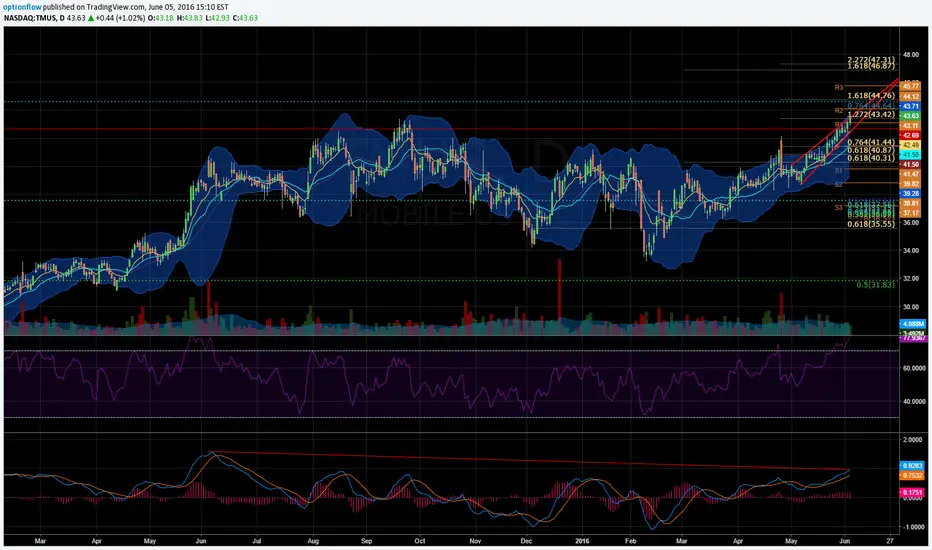The height and width of the screenshot is (550, 932).
Task: Select the 1.272(43.42) Fibonacci label
Action: (x=871, y=115)
